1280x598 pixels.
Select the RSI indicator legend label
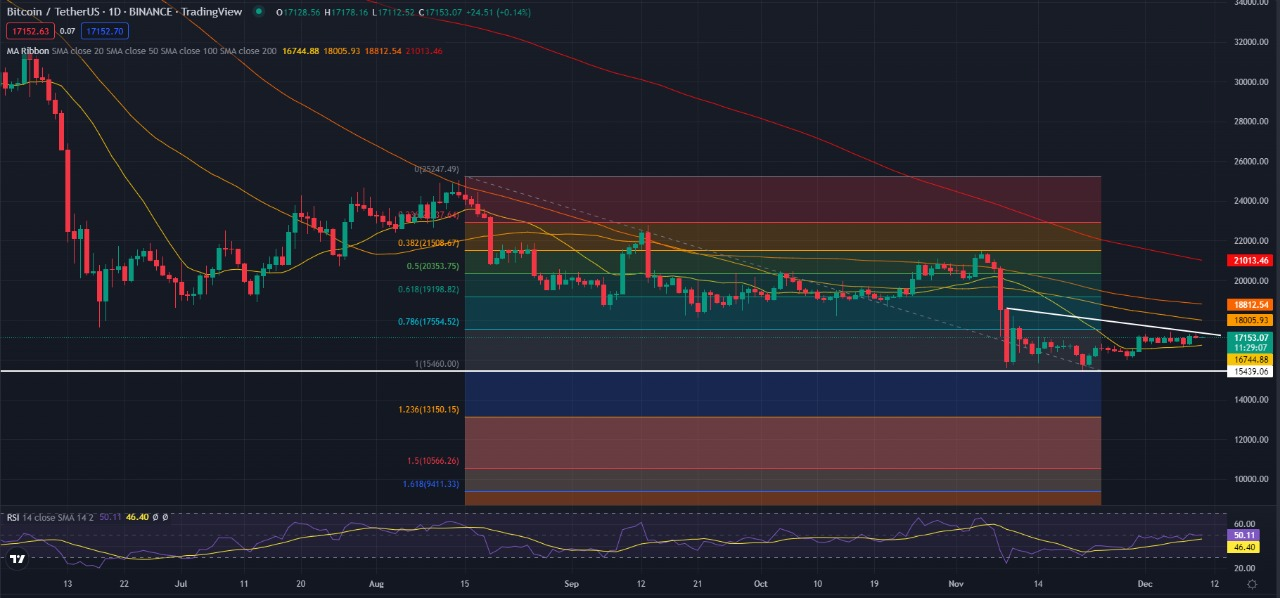click(13, 517)
